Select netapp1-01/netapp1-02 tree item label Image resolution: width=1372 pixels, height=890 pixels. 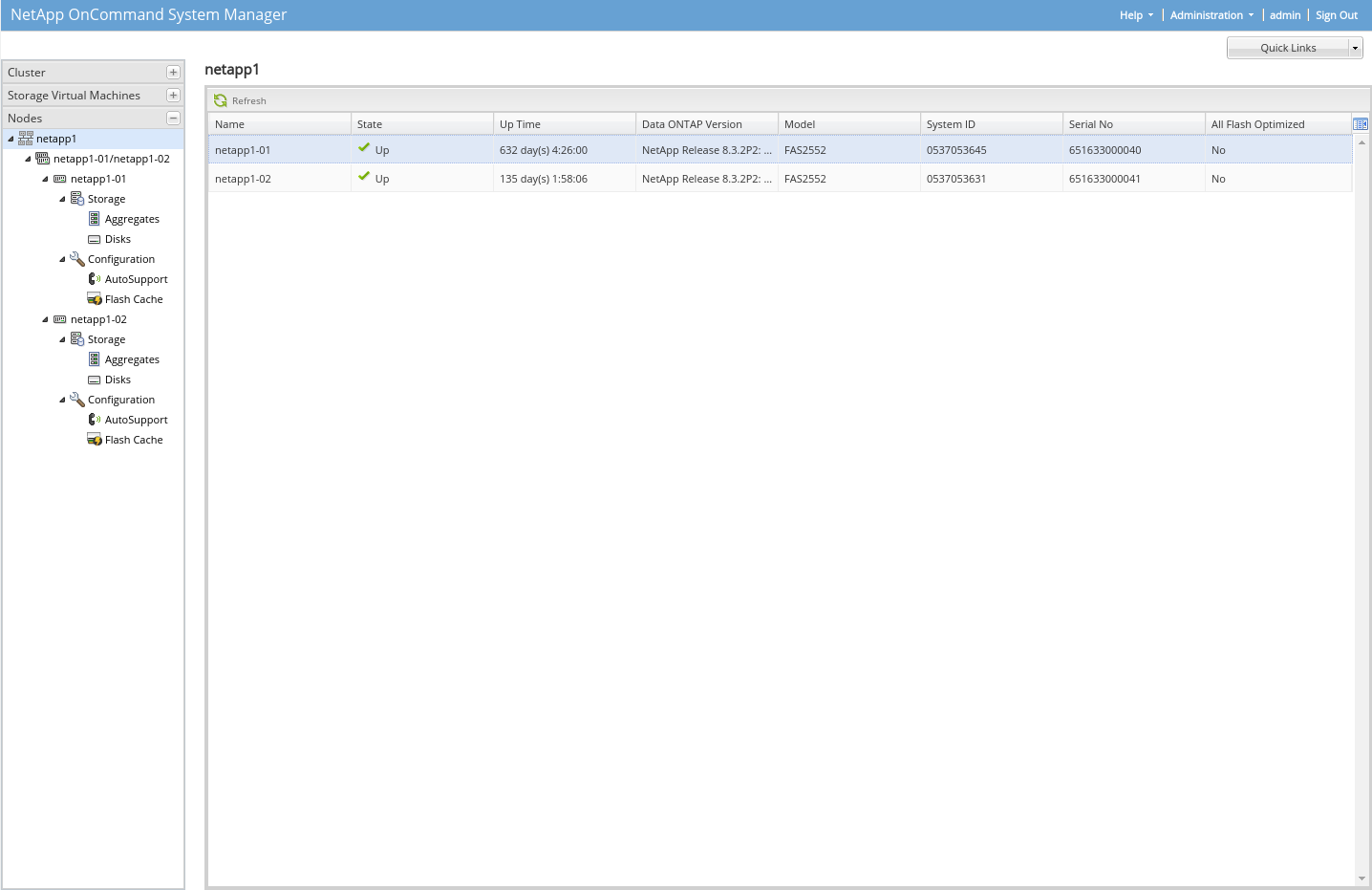[x=112, y=159]
